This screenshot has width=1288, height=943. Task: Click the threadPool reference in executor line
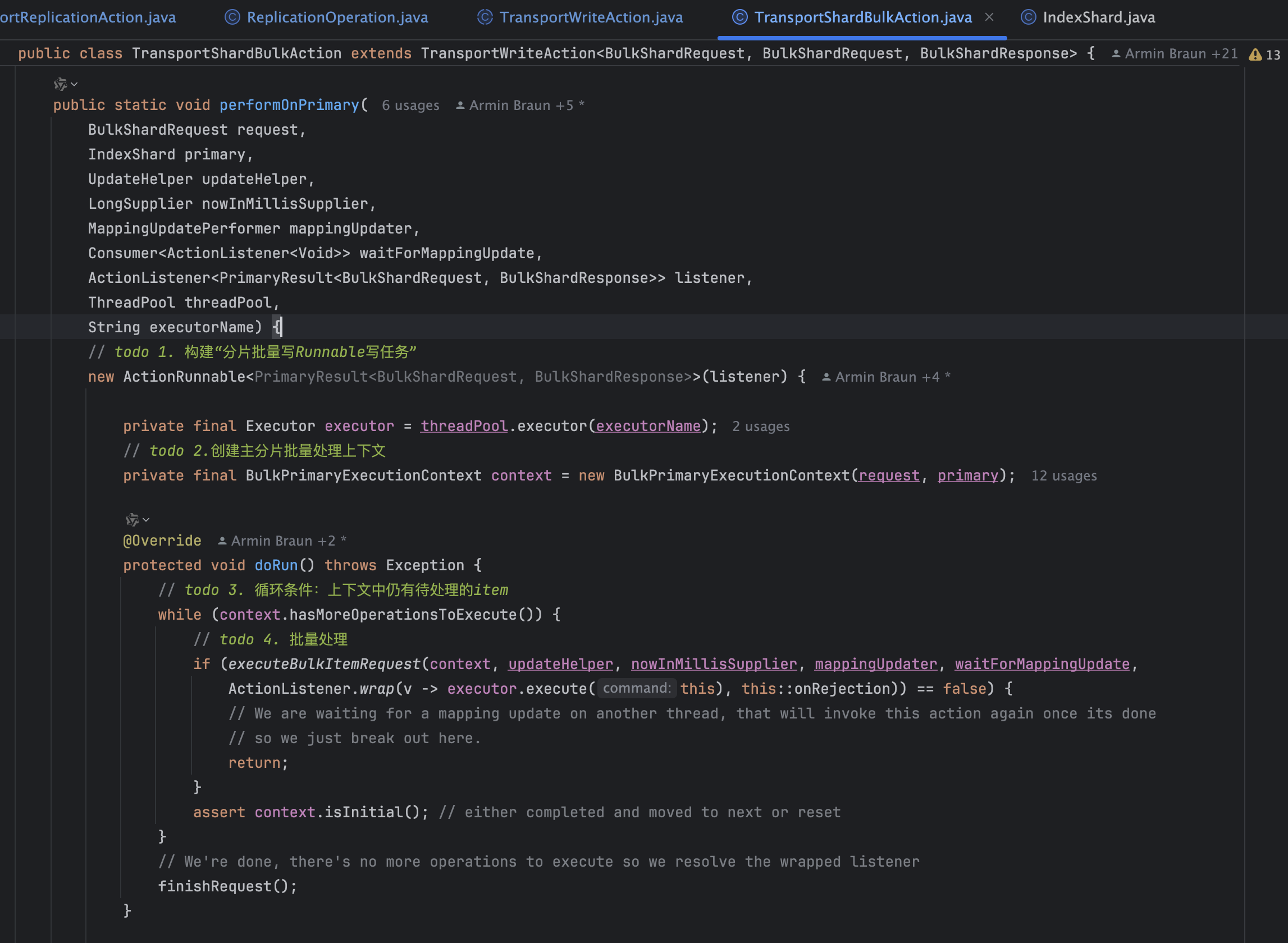[464, 427]
